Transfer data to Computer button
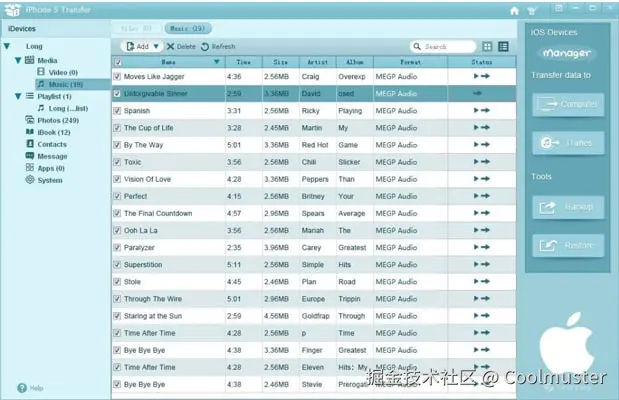The width and height of the screenshot is (619, 400). click(x=568, y=104)
